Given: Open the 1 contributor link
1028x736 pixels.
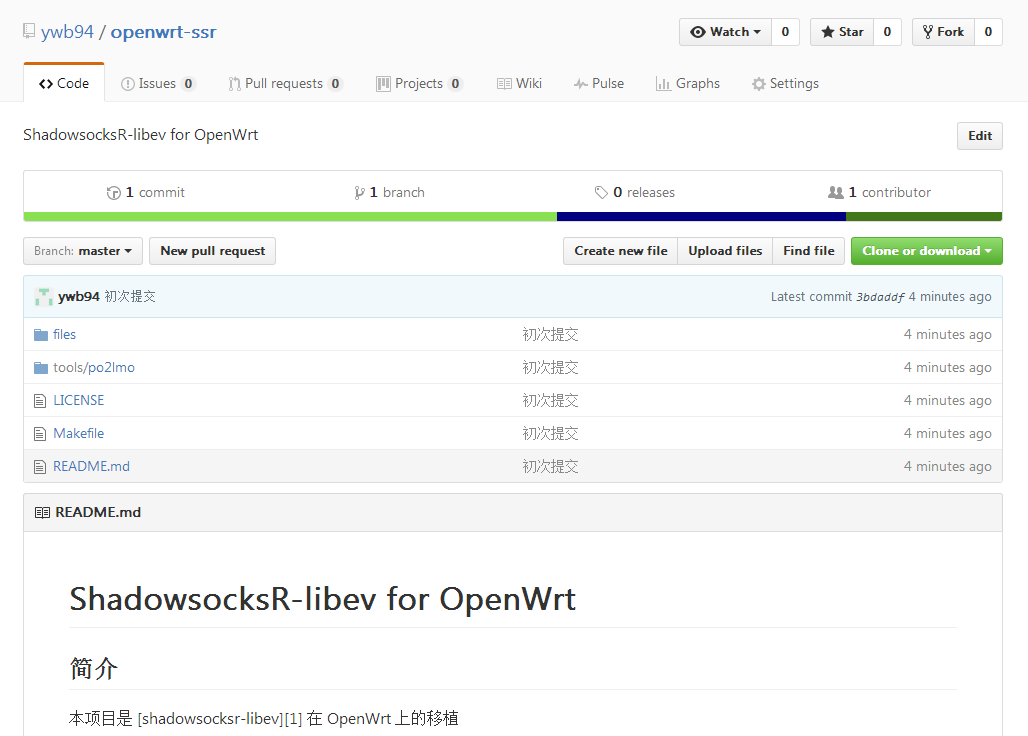Looking at the screenshot, I should coord(879,193).
